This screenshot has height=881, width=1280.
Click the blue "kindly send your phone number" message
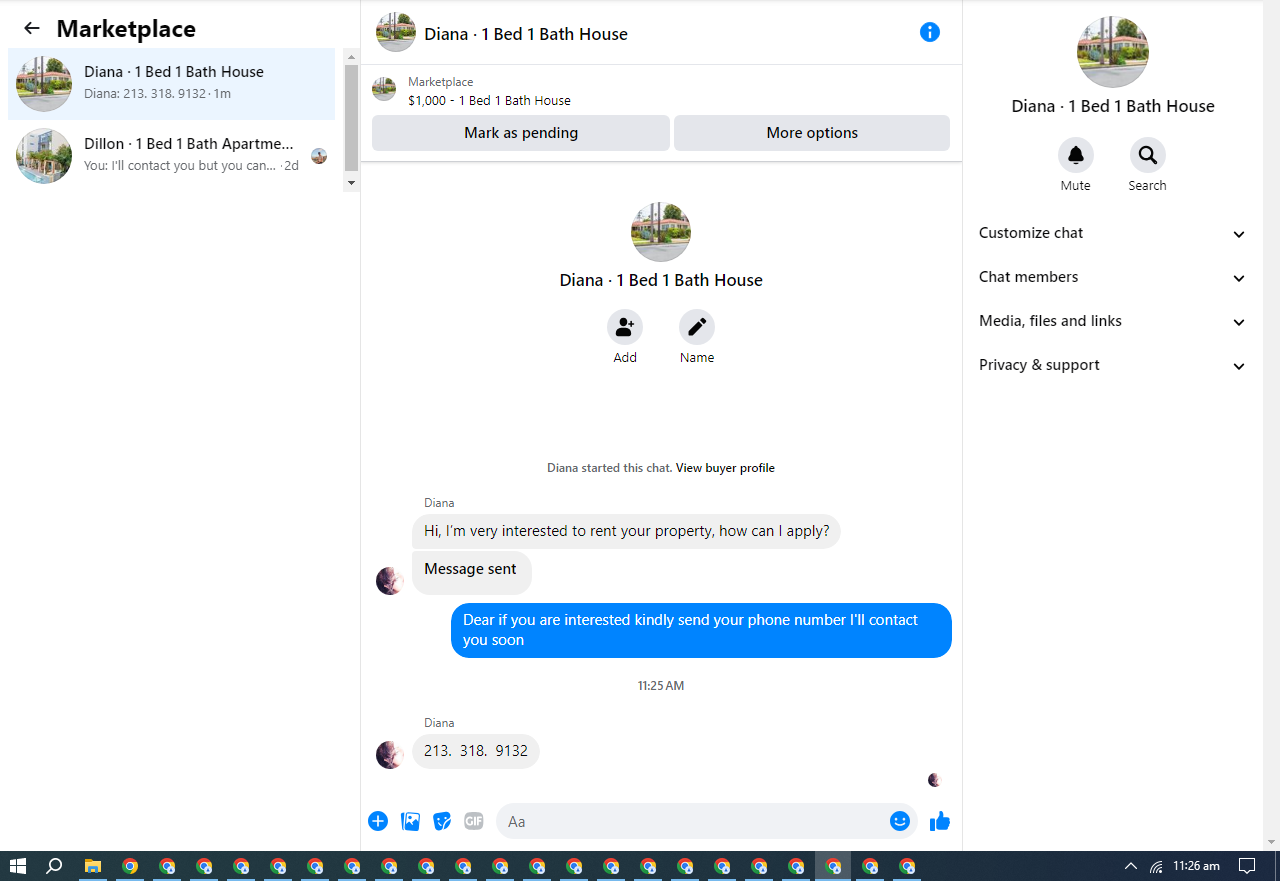[x=701, y=630]
